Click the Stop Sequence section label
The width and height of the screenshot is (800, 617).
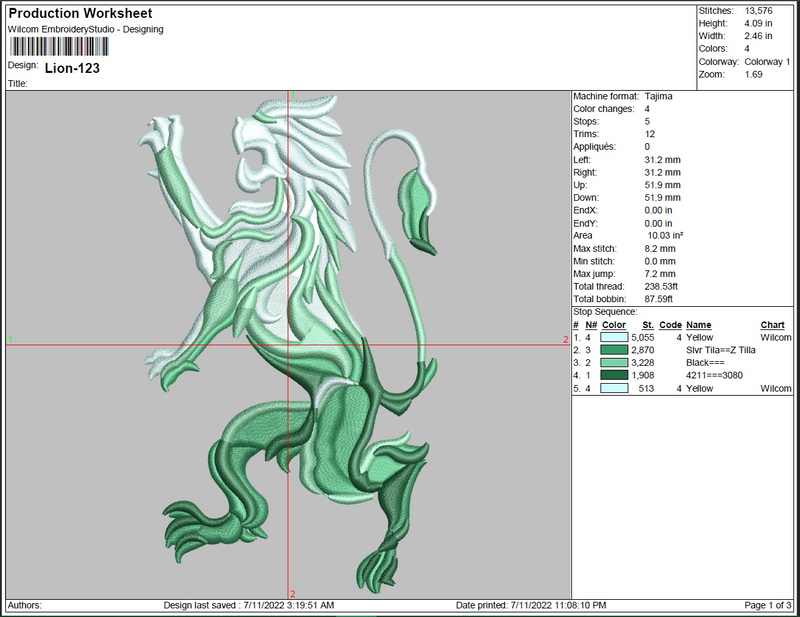pos(605,312)
